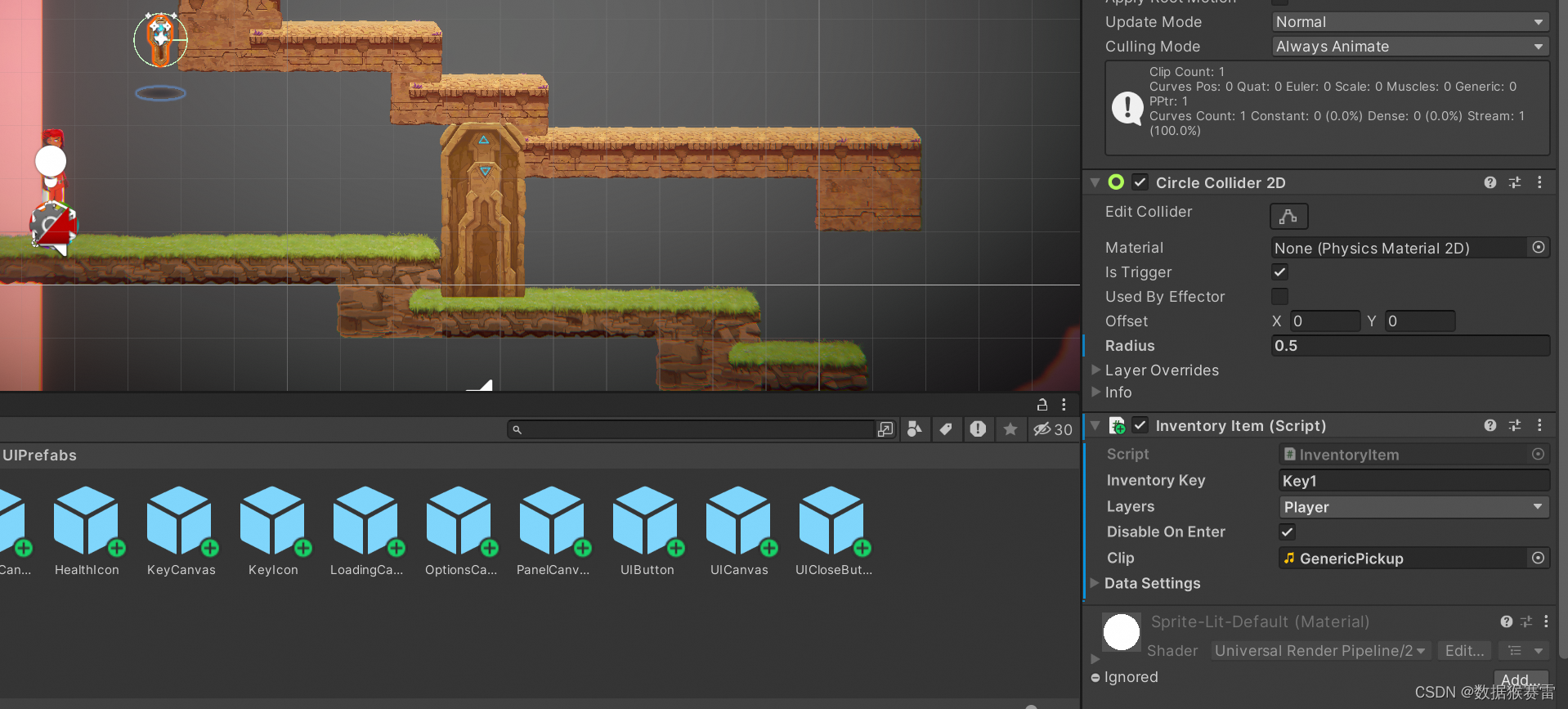This screenshot has width=1568, height=709.
Task: Open object picker for GenericPickup clip
Action: pos(1538,558)
